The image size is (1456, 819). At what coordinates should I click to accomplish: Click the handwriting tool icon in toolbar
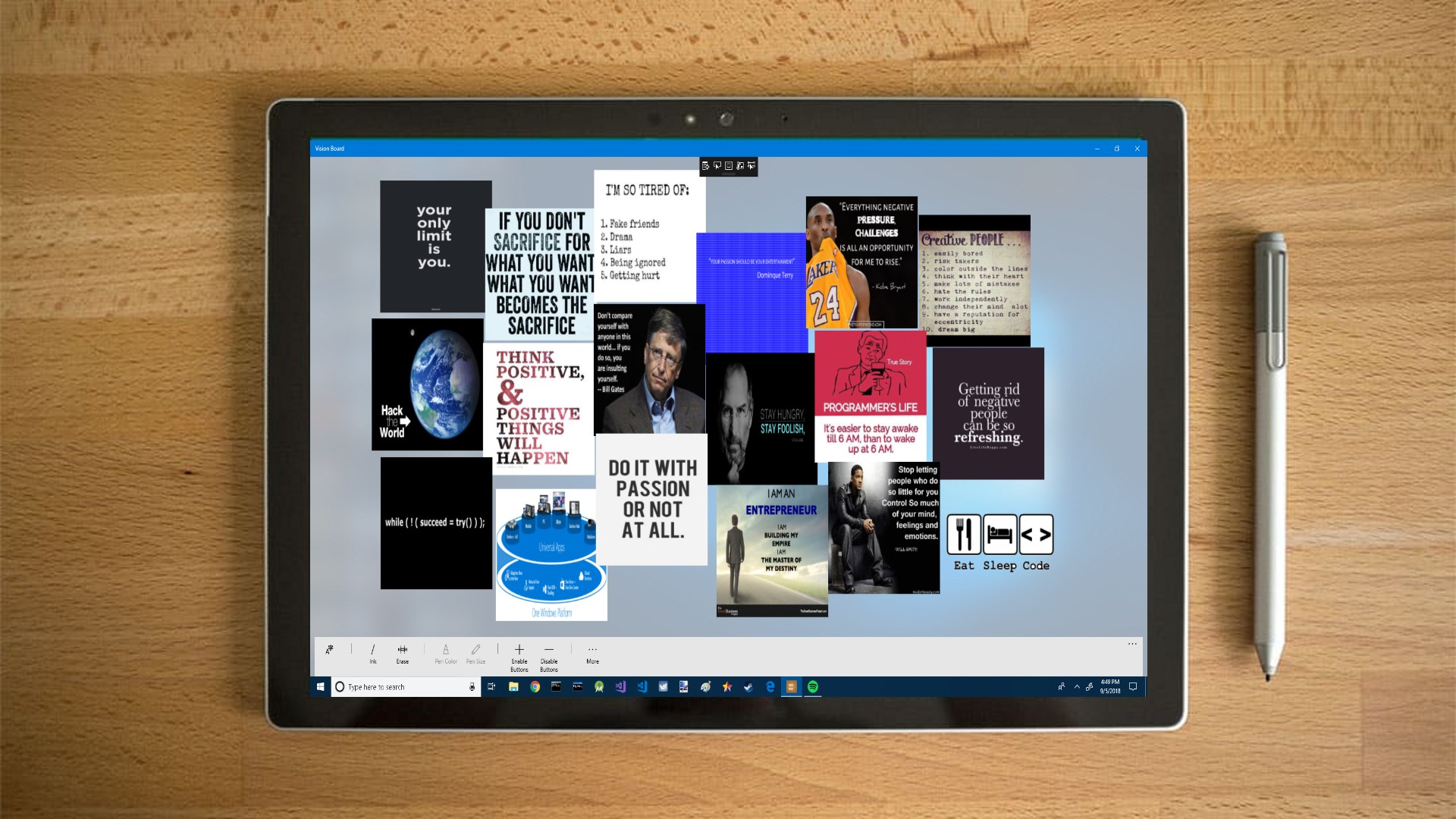(329, 650)
